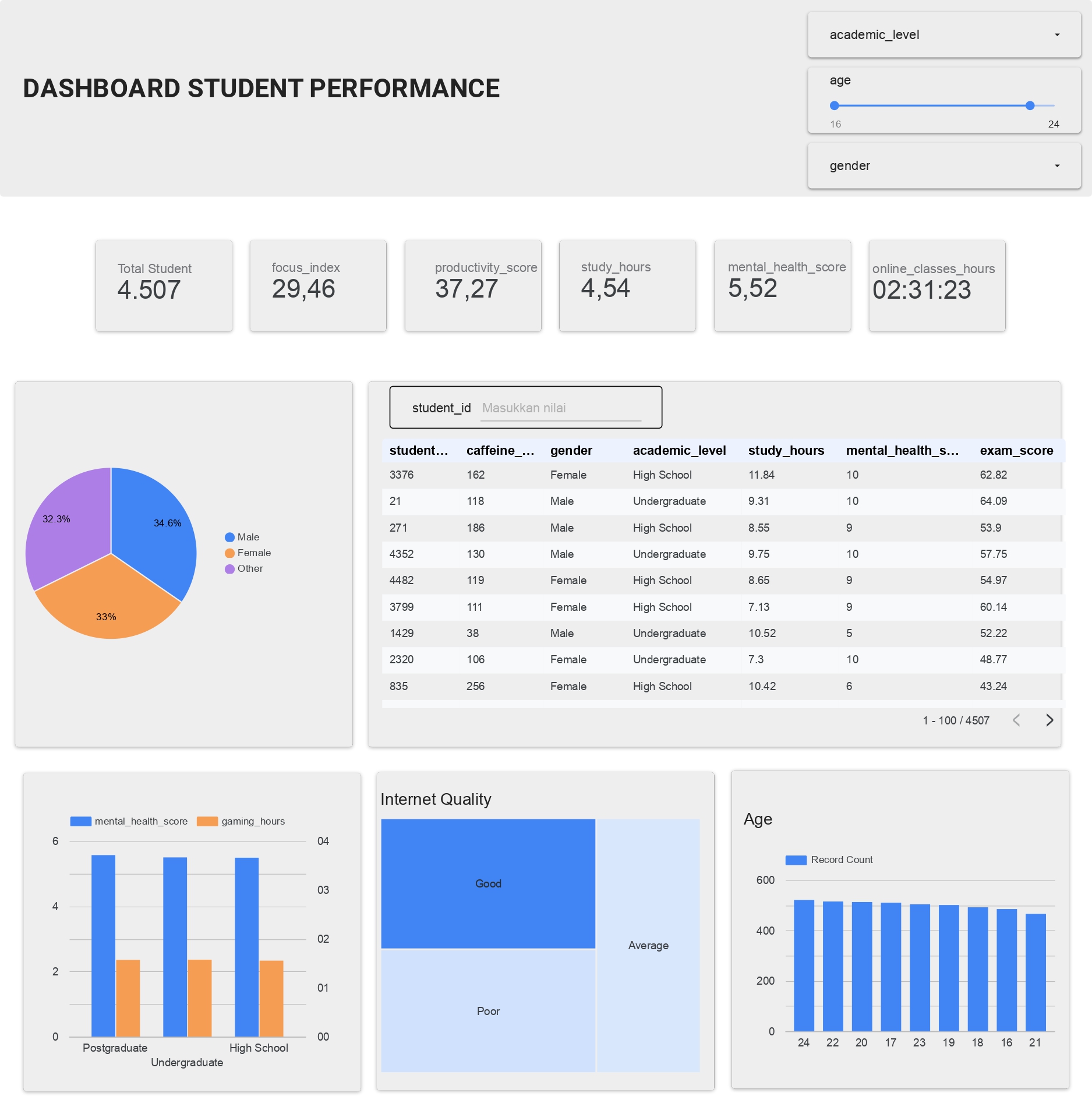Expand the academic_level filter
1092x1114 pixels.
pyautogui.click(x=943, y=35)
